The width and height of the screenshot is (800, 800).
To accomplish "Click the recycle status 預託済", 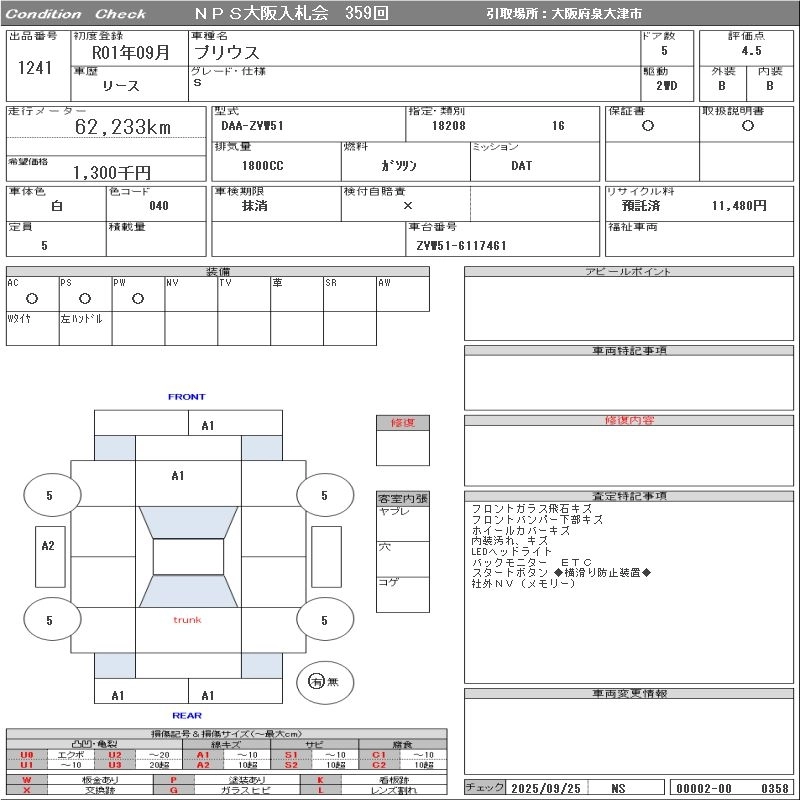I will [641, 206].
